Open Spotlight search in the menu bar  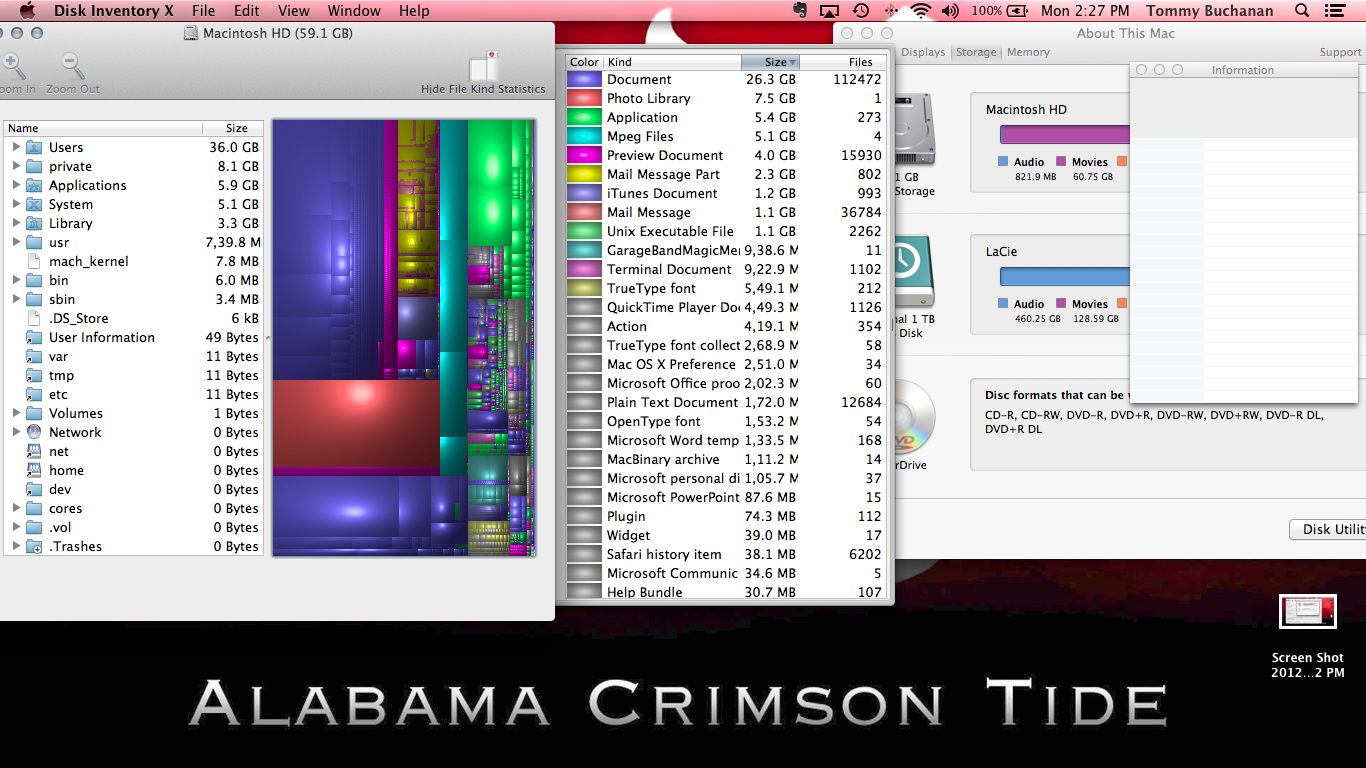click(1302, 11)
